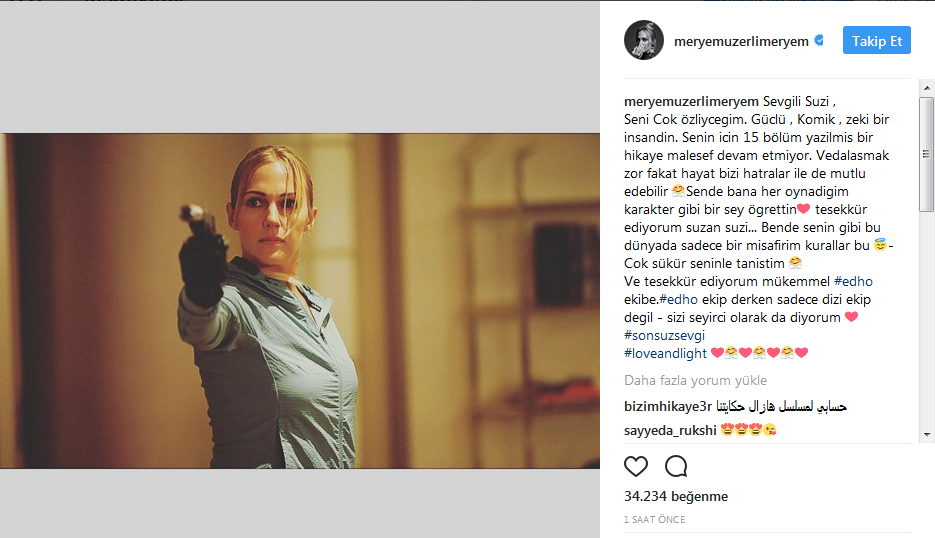The width and height of the screenshot is (935, 538).
Task: Open the first #edho hashtag after mükemmel
Action: [x=853, y=282]
